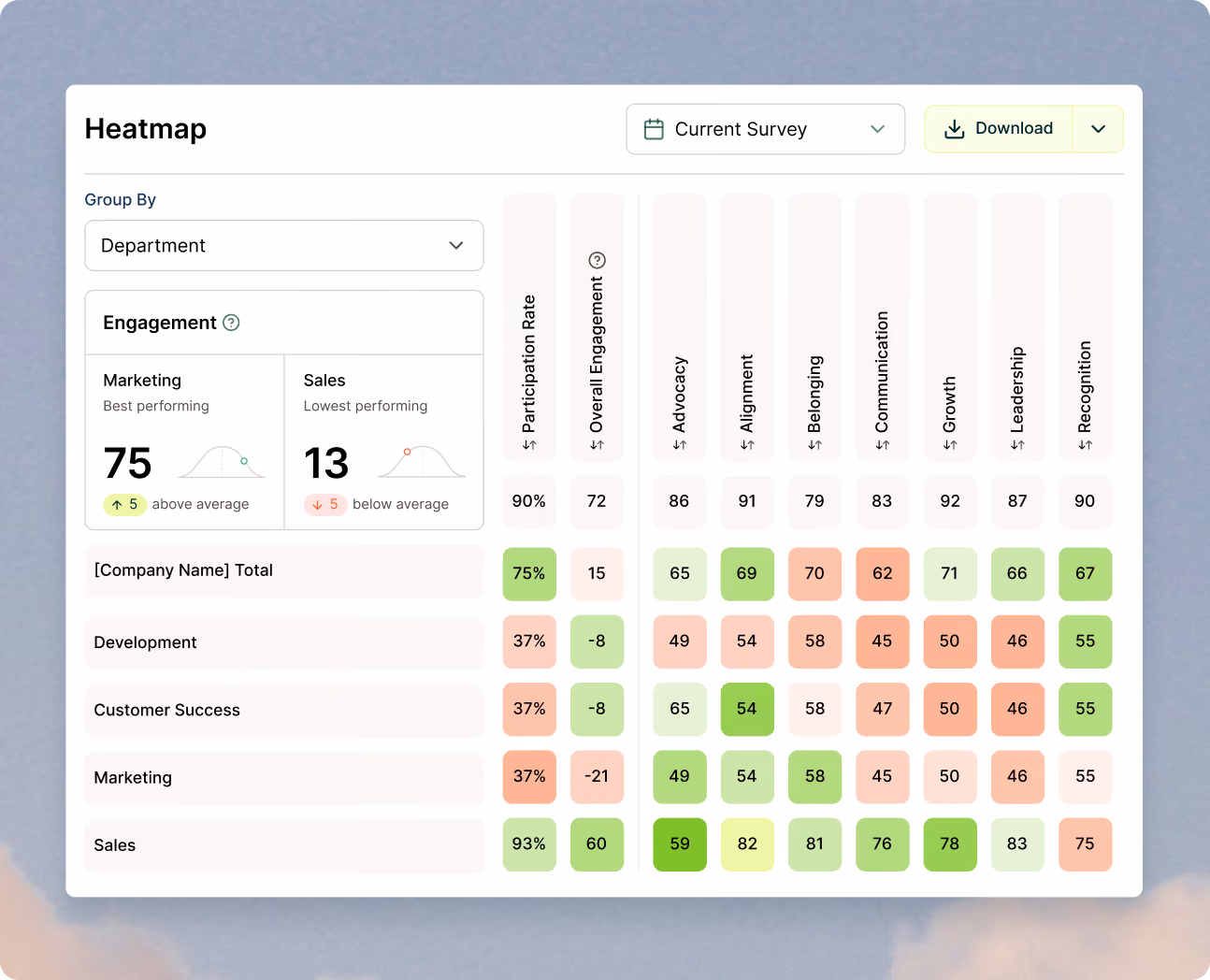Sort by Communication arrows
The image size is (1210, 980).
coord(883,445)
